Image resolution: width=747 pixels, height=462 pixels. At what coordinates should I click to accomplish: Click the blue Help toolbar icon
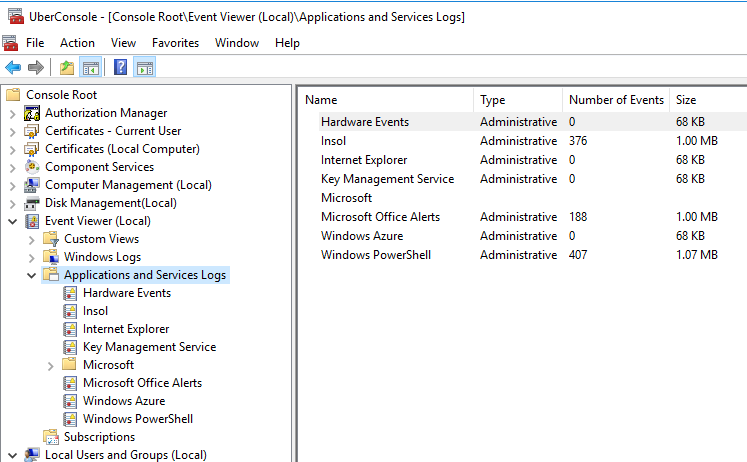tap(120, 68)
